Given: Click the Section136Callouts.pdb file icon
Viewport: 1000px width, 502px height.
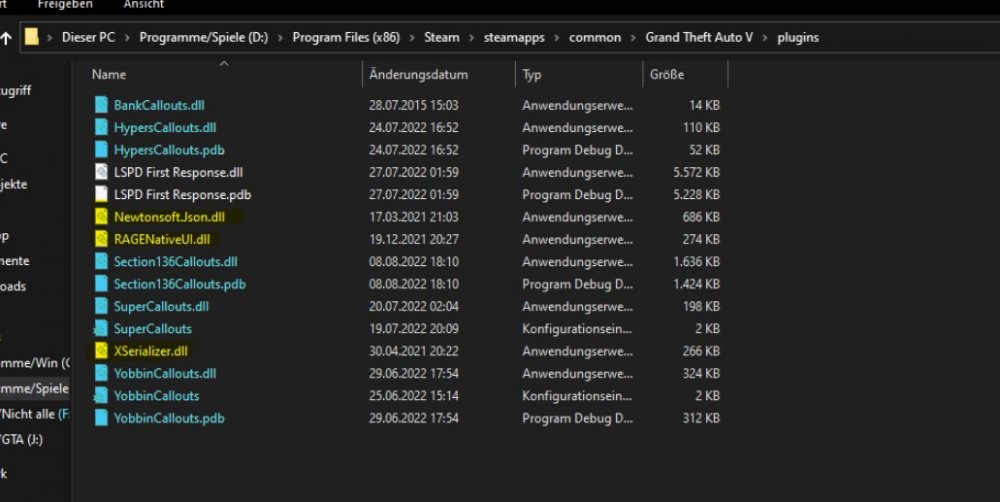Looking at the screenshot, I should pos(101,284).
